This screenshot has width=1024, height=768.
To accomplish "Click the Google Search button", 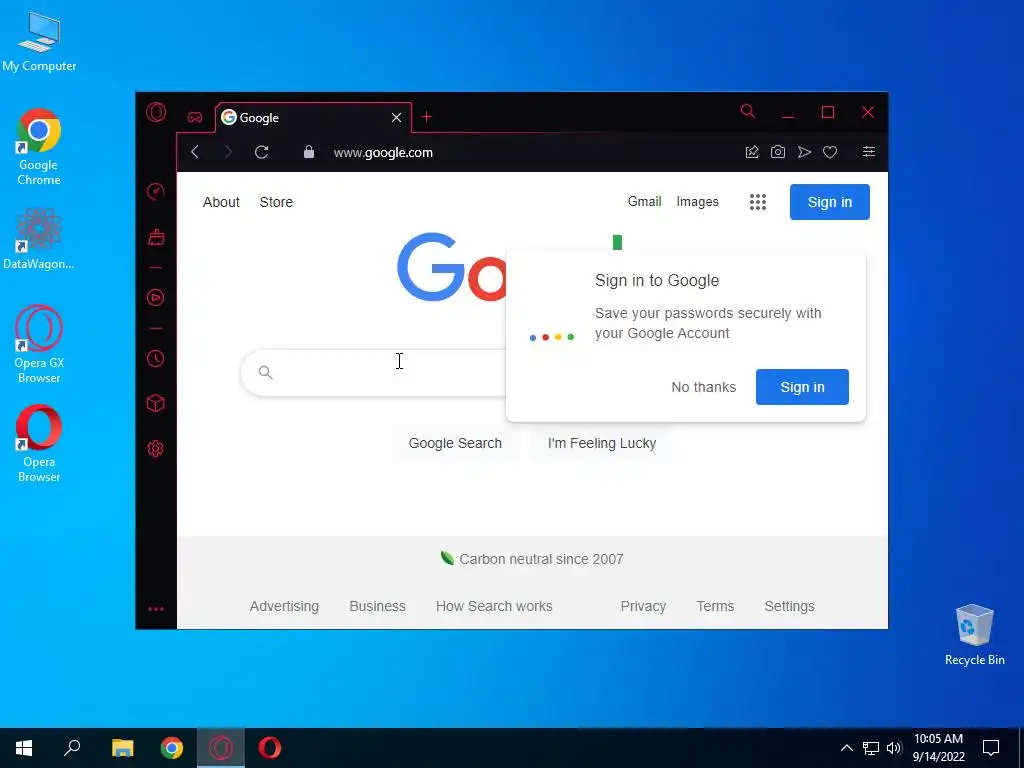I will coord(455,443).
